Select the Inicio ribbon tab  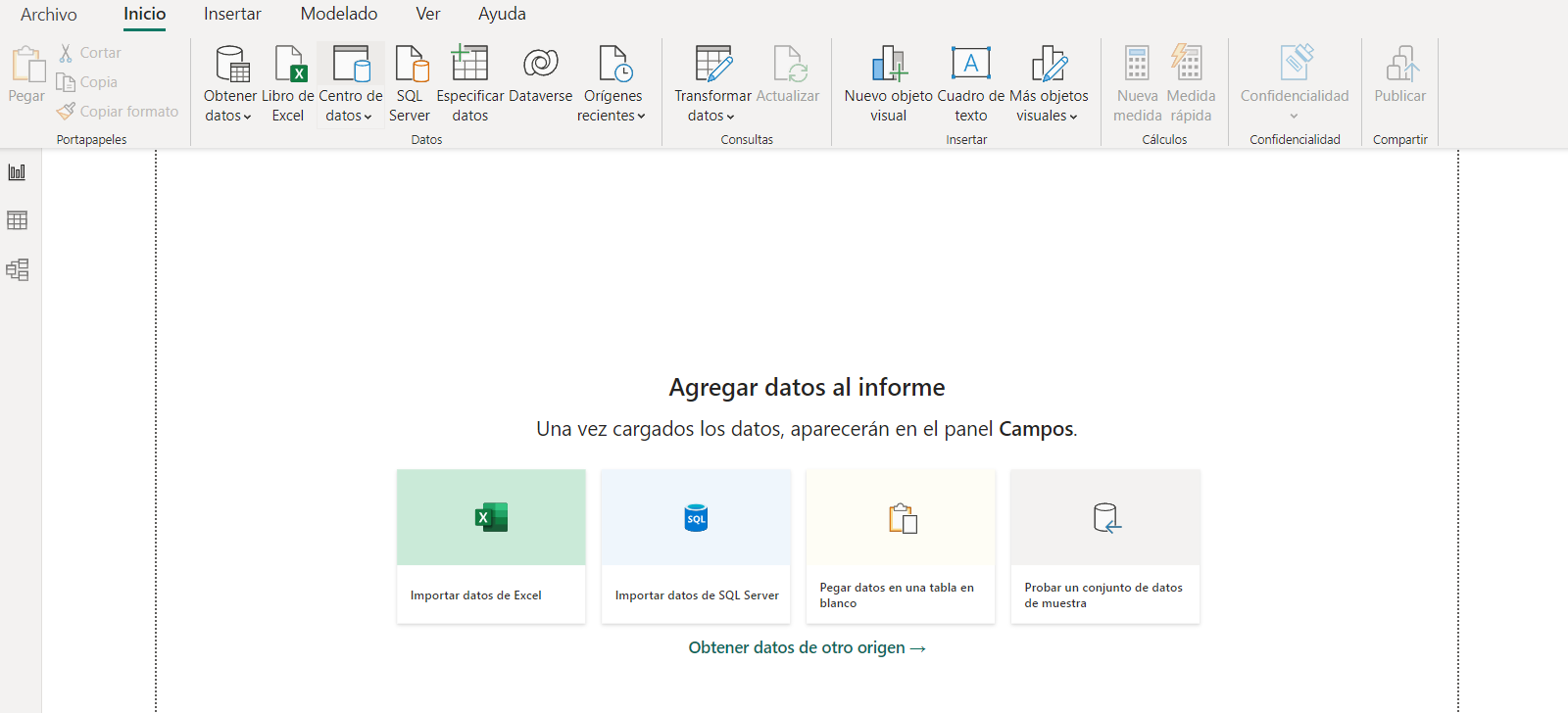click(x=144, y=14)
